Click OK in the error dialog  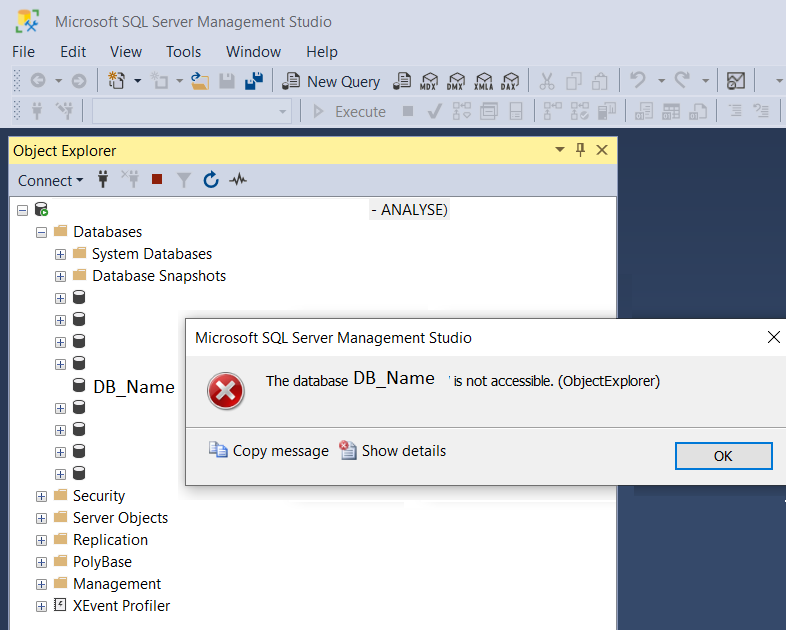[723, 456]
